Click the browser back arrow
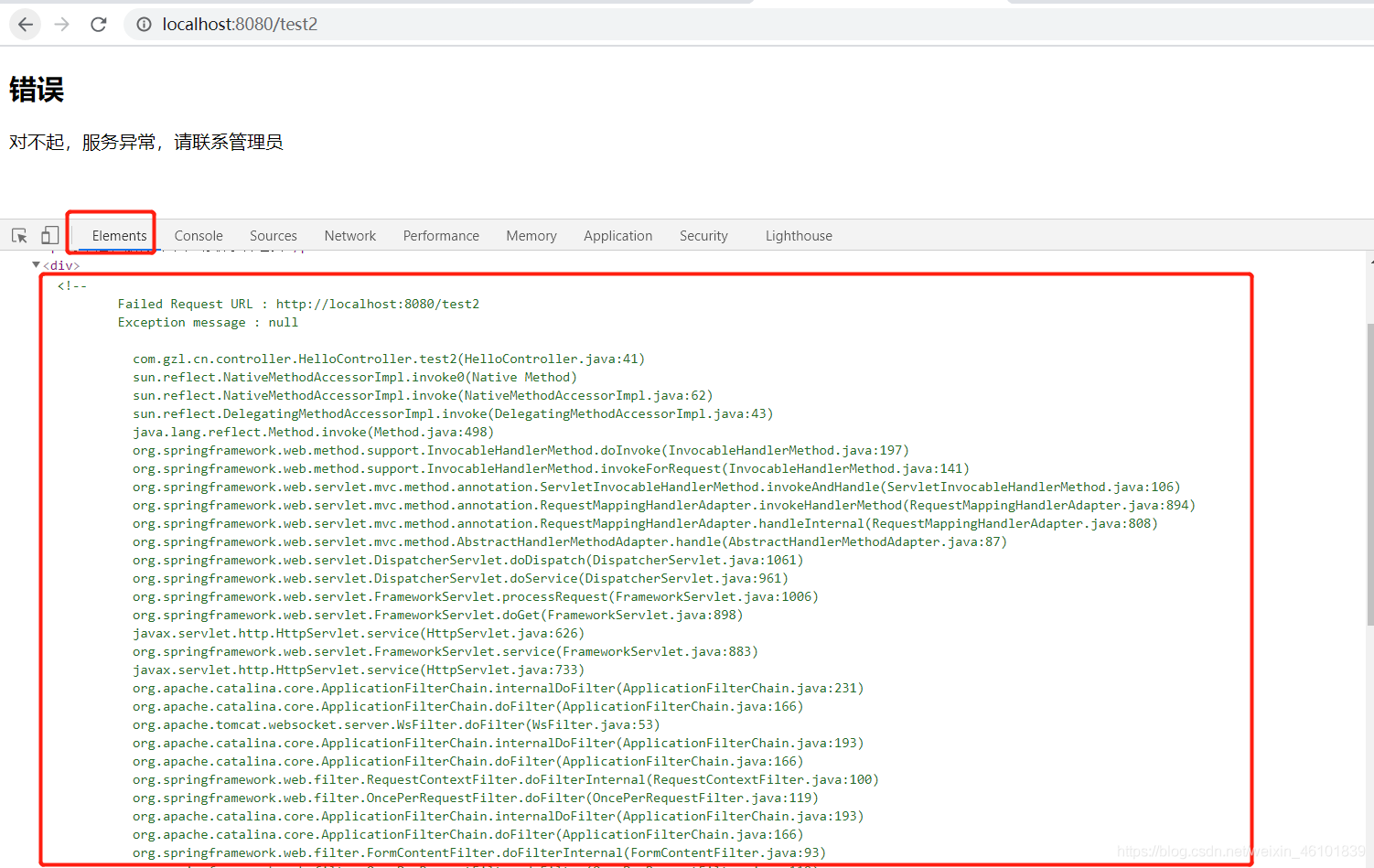Viewport: 1374px width, 868px height. 26,25
